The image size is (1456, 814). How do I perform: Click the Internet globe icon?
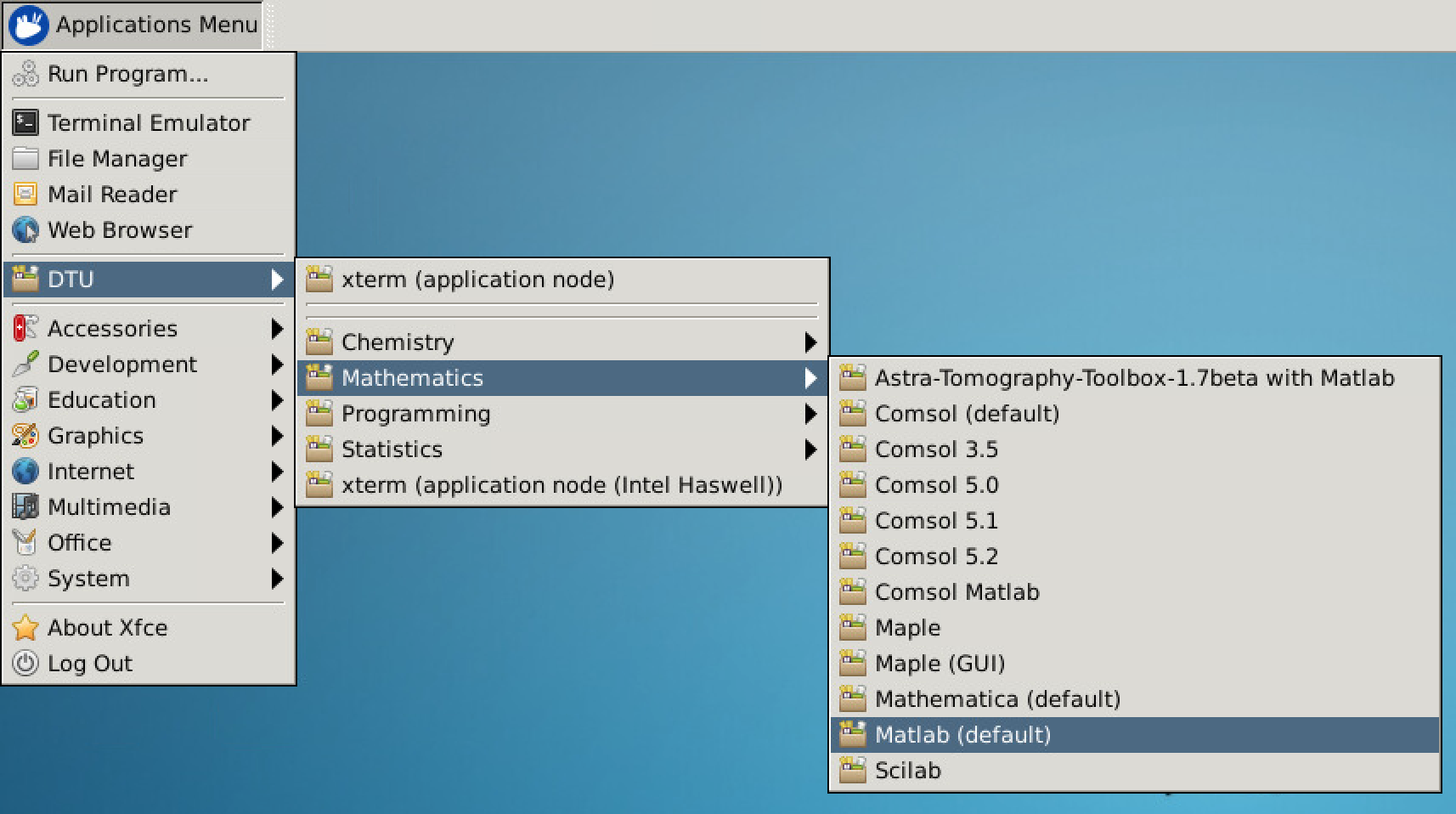[25, 472]
